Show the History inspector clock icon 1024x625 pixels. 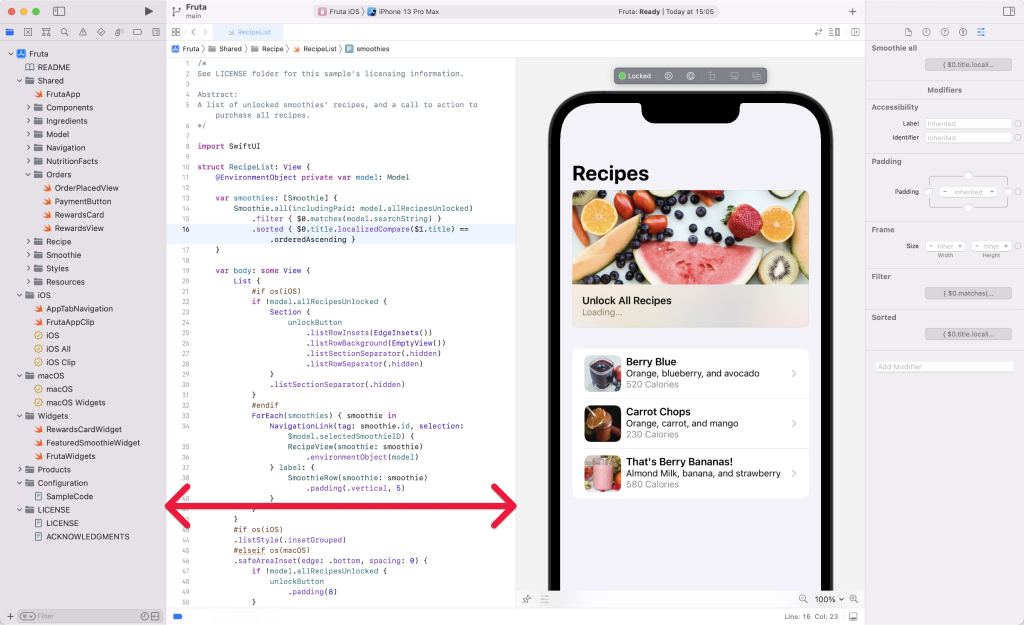(926, 32)
